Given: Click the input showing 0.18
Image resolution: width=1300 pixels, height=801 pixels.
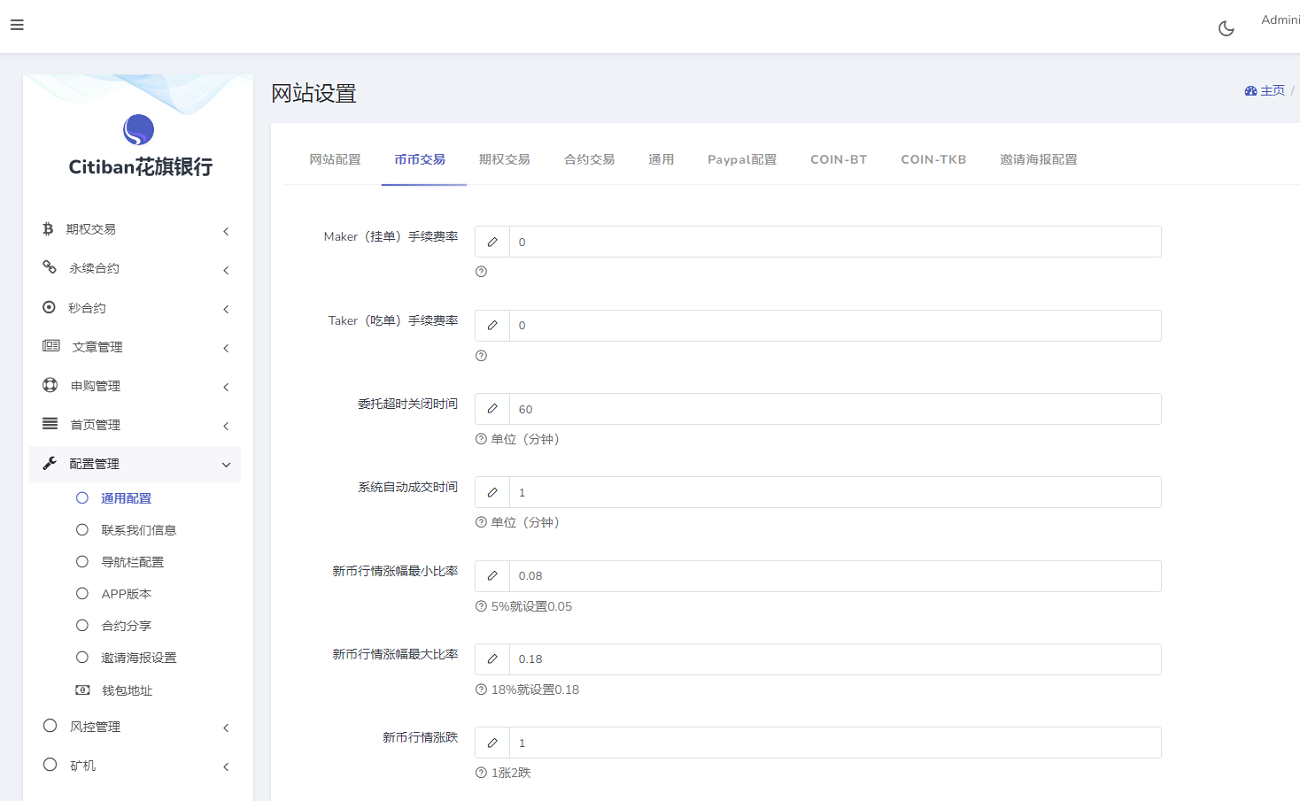Looking at the screenshot, I should pos(835,659).
